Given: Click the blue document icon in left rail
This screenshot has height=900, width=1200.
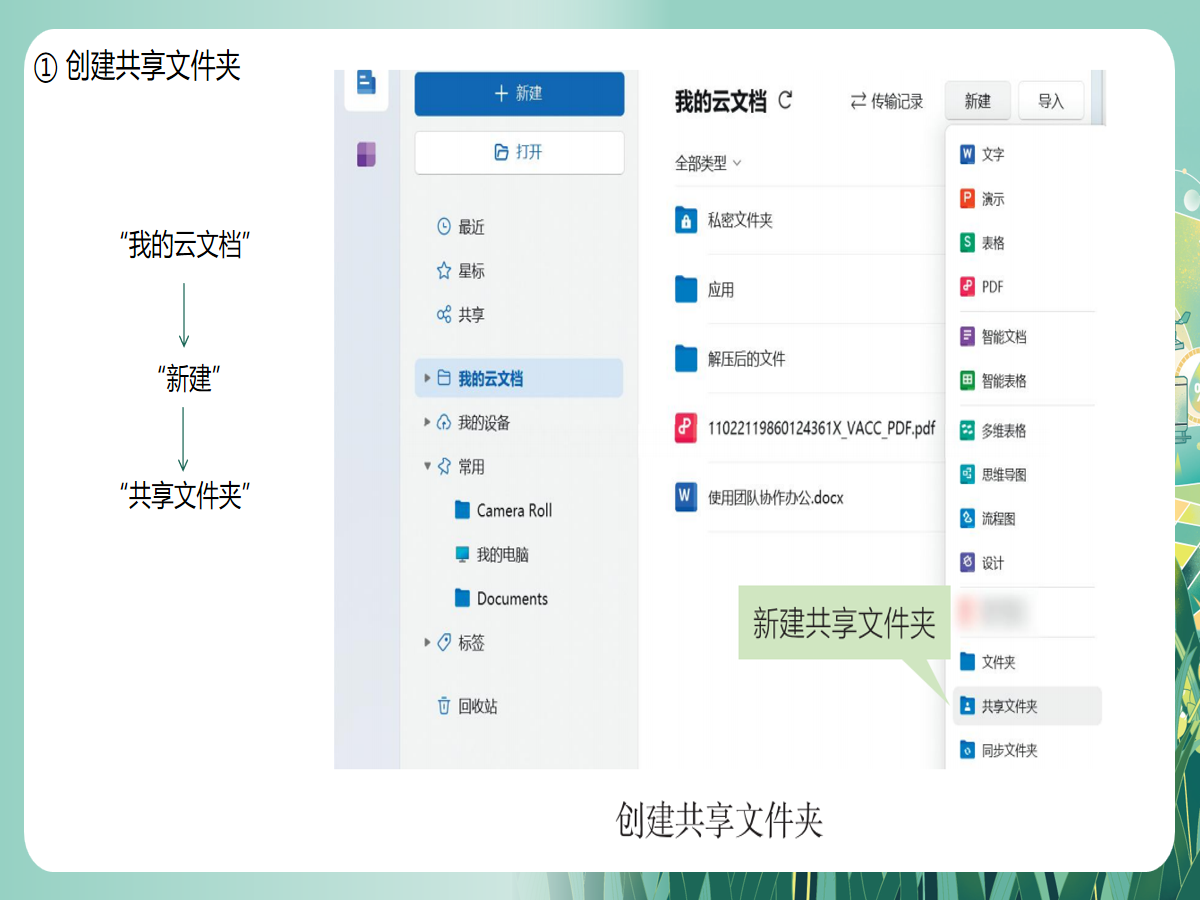Looking at the screenshot, I should (366, 83).
